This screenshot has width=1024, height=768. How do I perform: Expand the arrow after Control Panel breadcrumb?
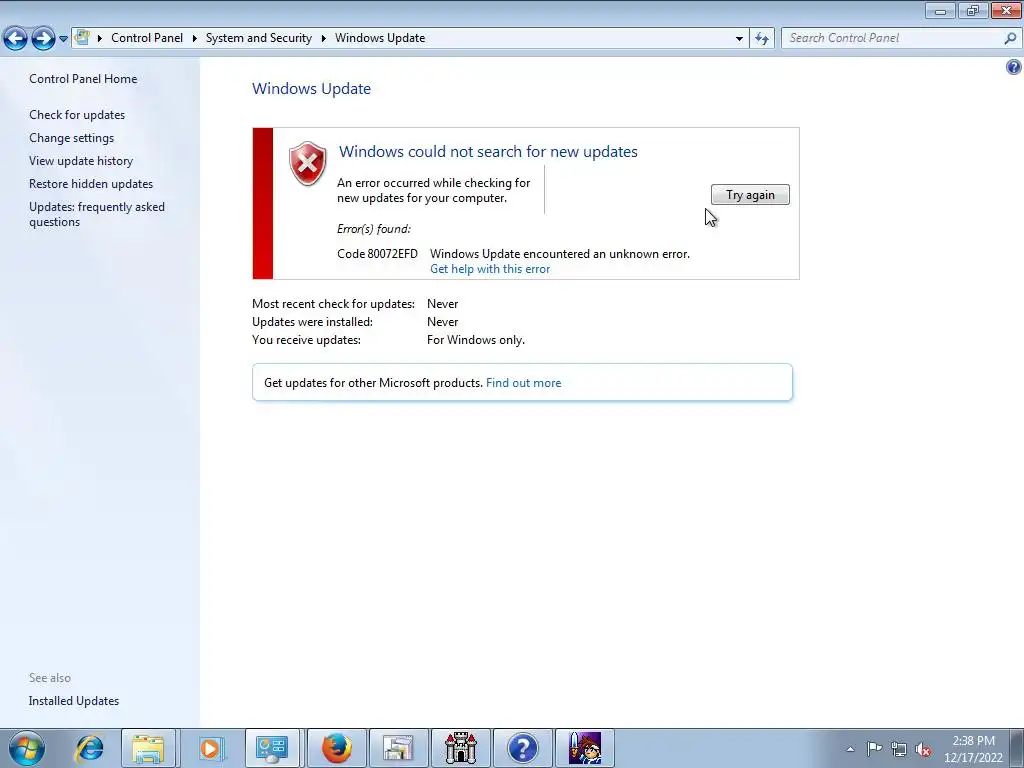pyautogui.click(x=195, y=38)
